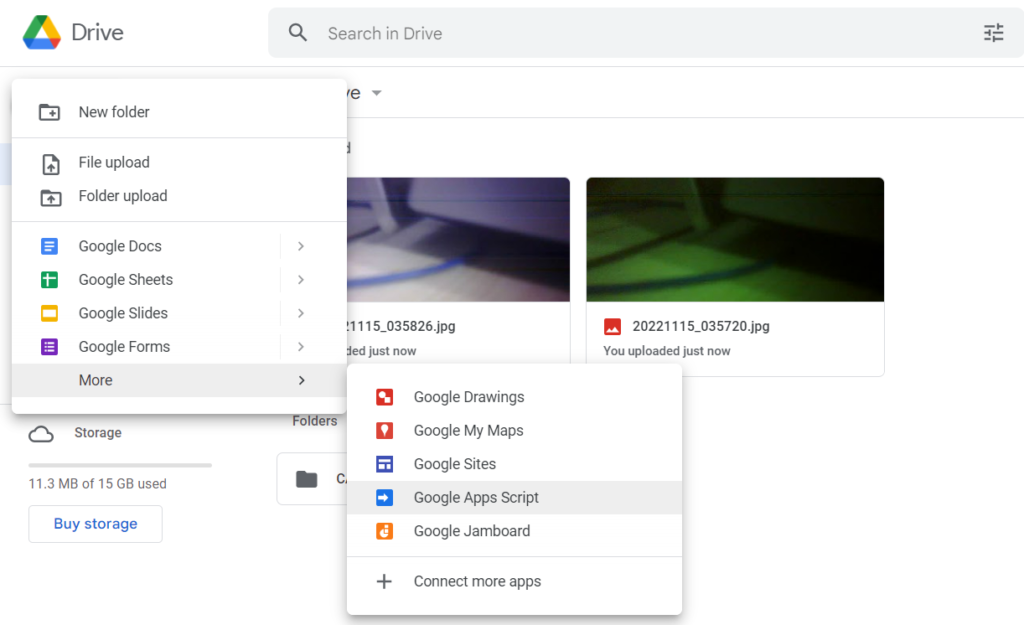Choose Connect more apps option

click(x=477, y=581)
